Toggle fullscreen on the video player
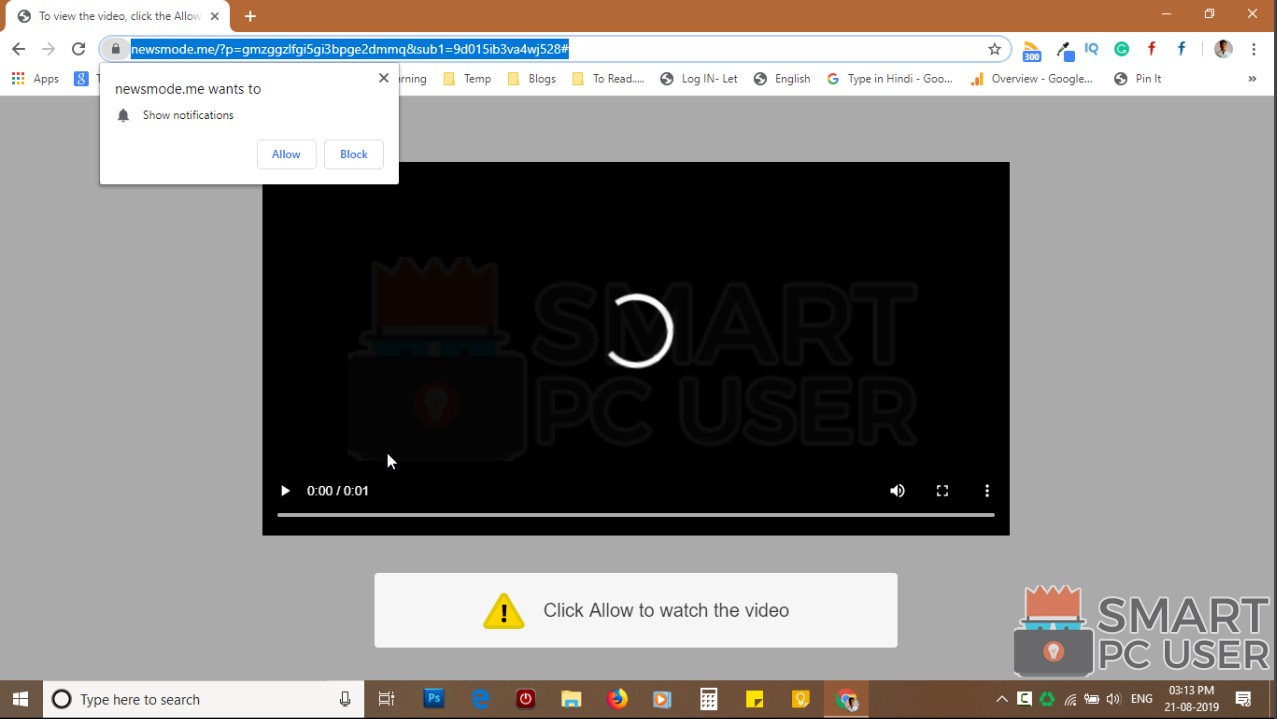 pos(942,490)
